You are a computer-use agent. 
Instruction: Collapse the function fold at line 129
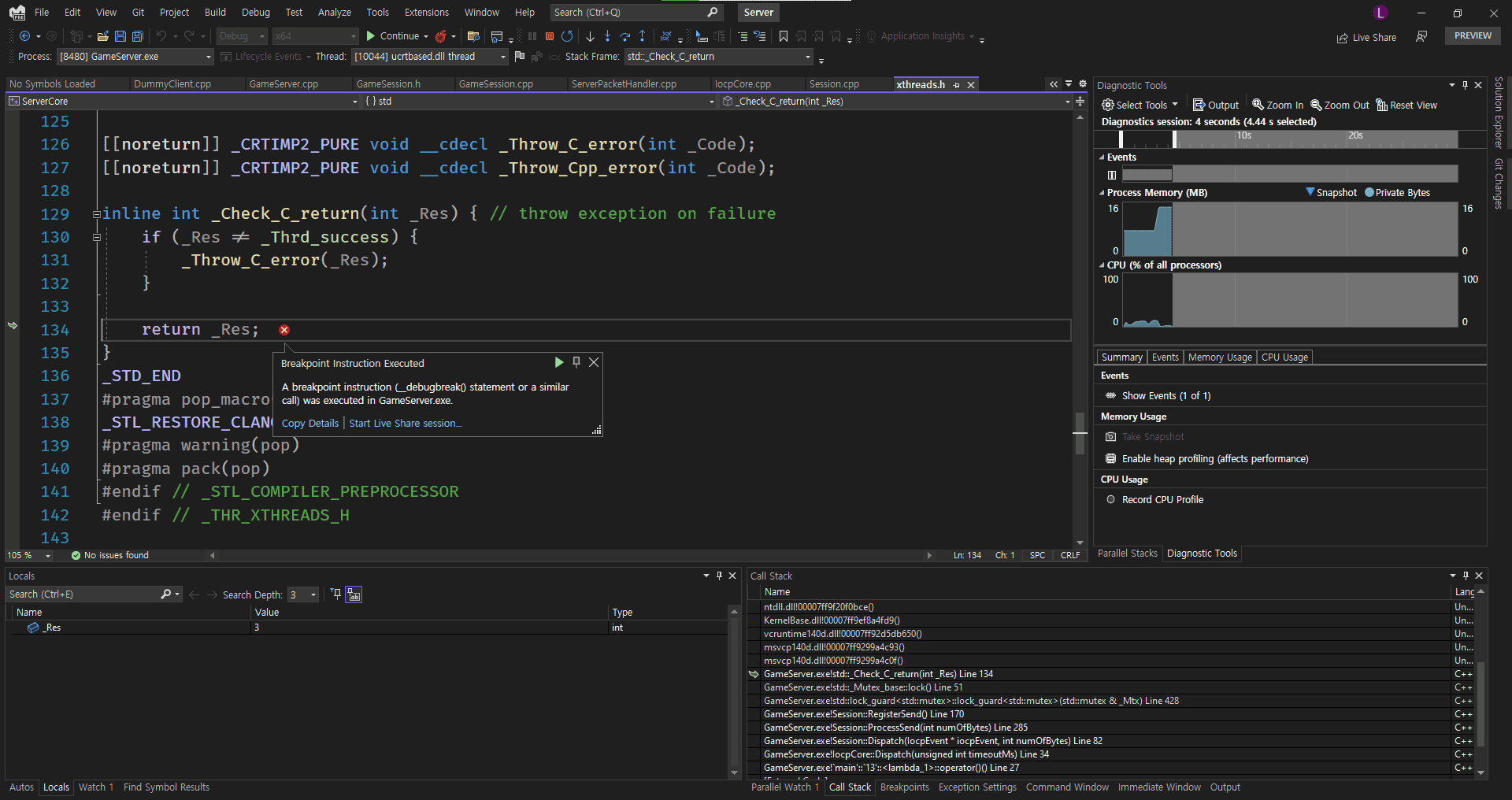click(x=96, y=214)
